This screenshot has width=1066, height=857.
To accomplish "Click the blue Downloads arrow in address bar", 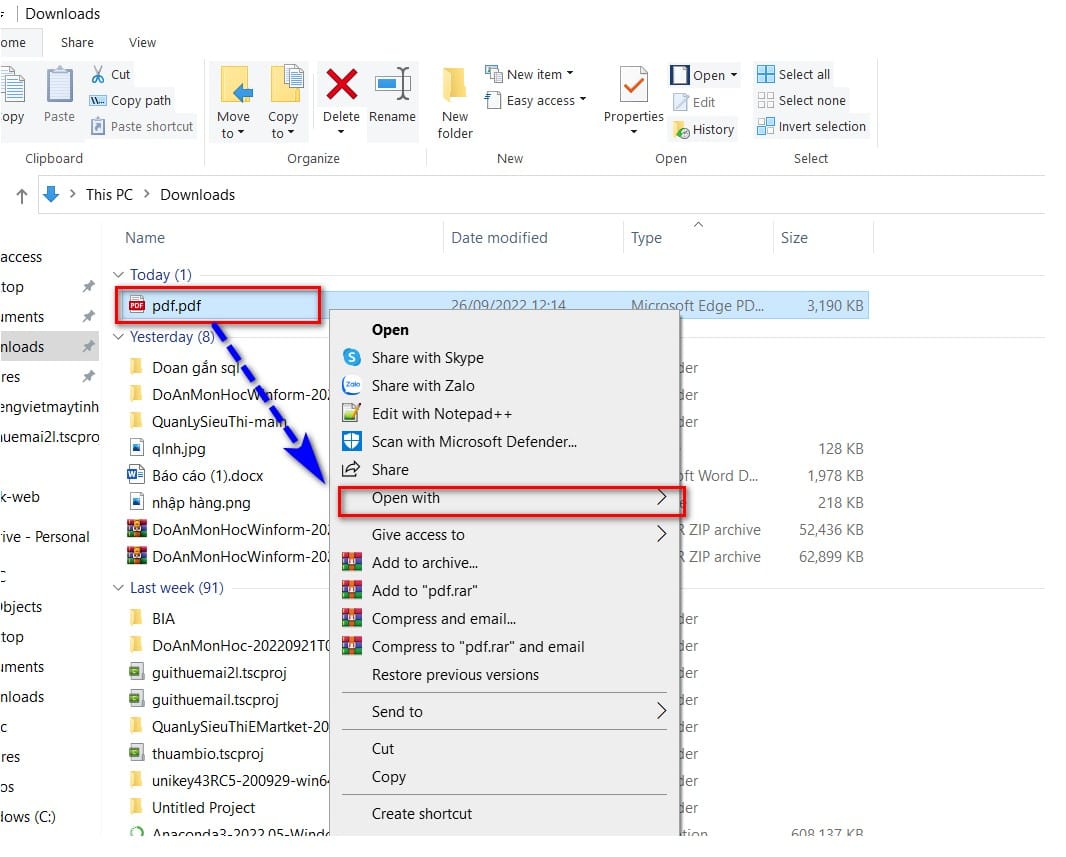I will (51, 194).
